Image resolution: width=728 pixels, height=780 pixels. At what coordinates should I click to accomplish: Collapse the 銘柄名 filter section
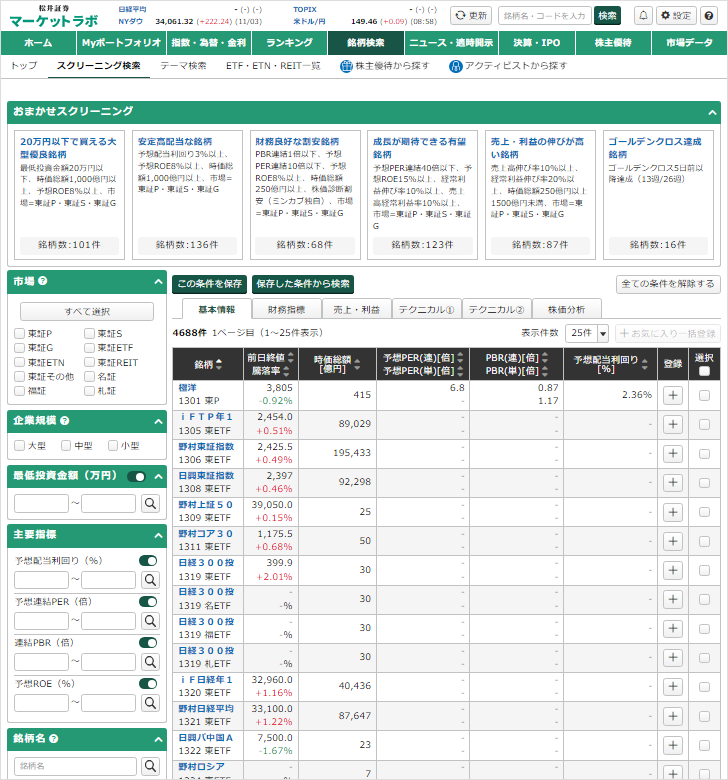pyautogui.click(x=158, y=739)
